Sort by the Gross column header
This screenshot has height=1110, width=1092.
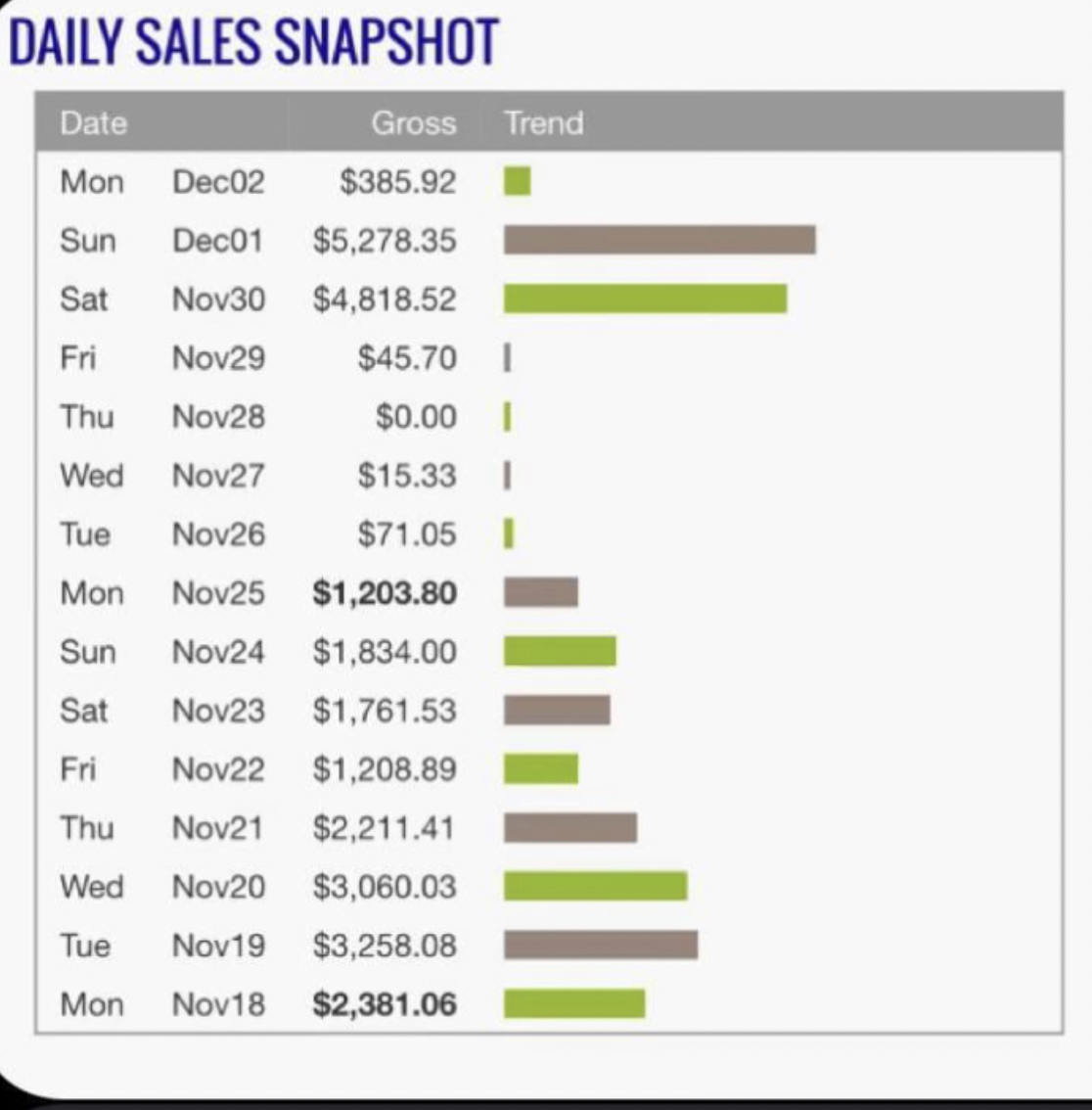(x=413, y=123)
